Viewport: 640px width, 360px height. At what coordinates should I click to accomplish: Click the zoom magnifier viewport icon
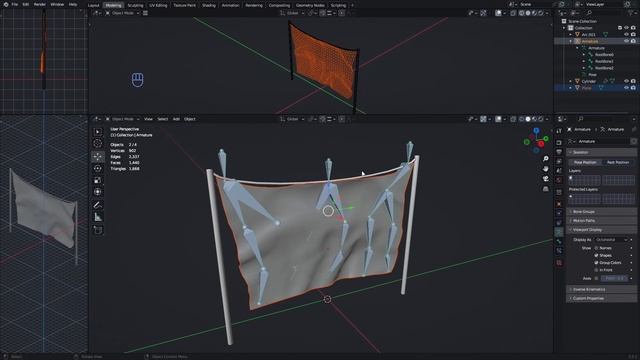tap(546, 158)
